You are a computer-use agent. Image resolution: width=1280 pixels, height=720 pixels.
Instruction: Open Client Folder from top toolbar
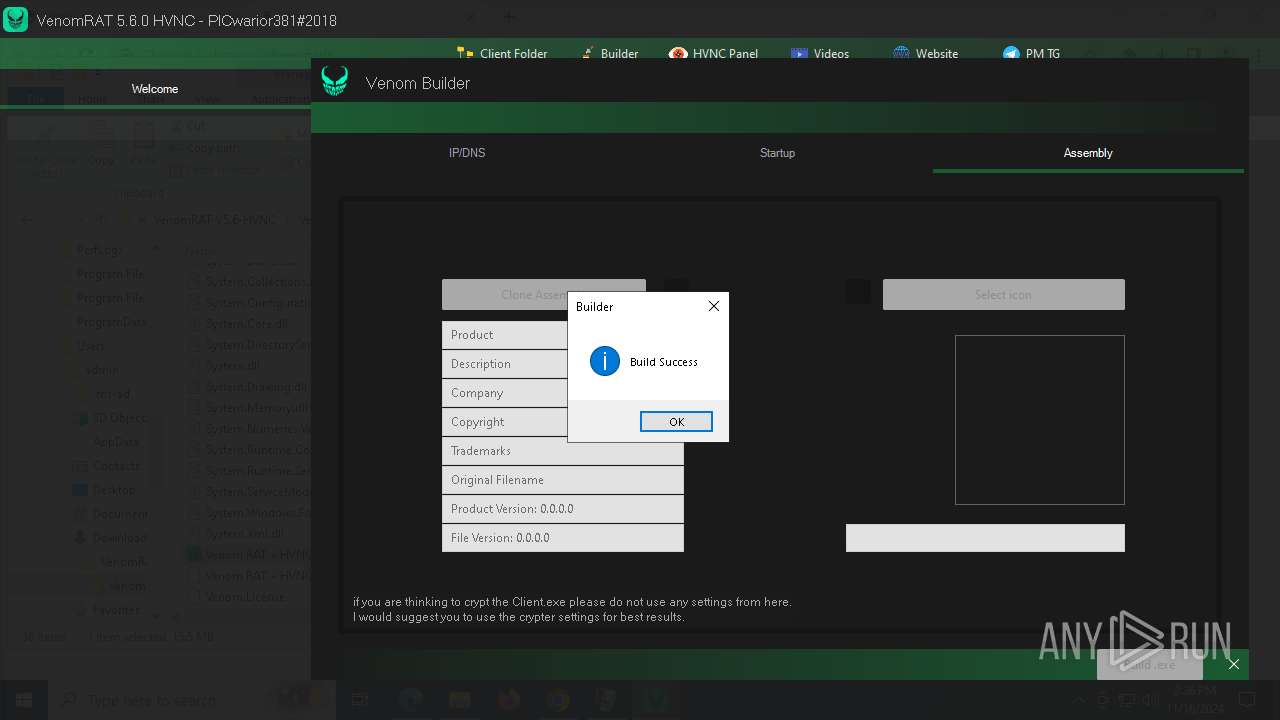[502, 54]
